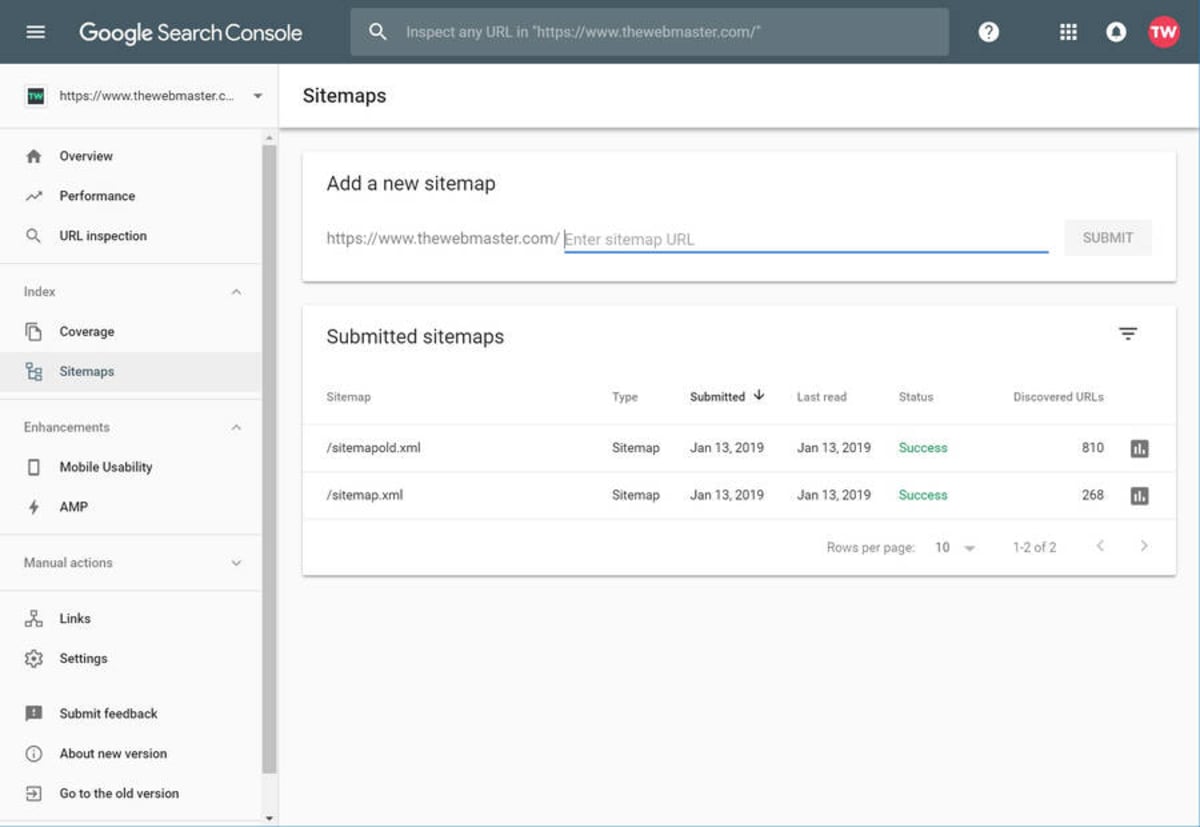Open the notifications bell icon

(x=1116, y=32)
